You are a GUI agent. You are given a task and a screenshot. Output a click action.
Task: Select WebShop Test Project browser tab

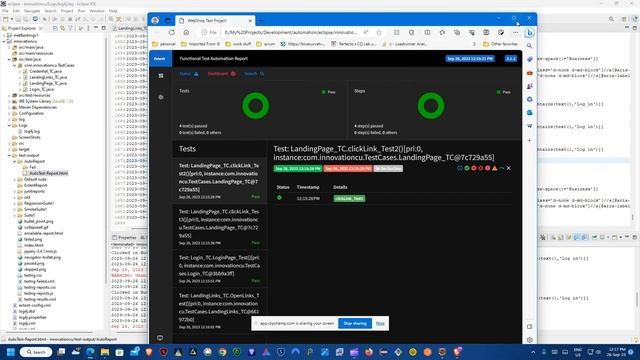click(215, 20)
